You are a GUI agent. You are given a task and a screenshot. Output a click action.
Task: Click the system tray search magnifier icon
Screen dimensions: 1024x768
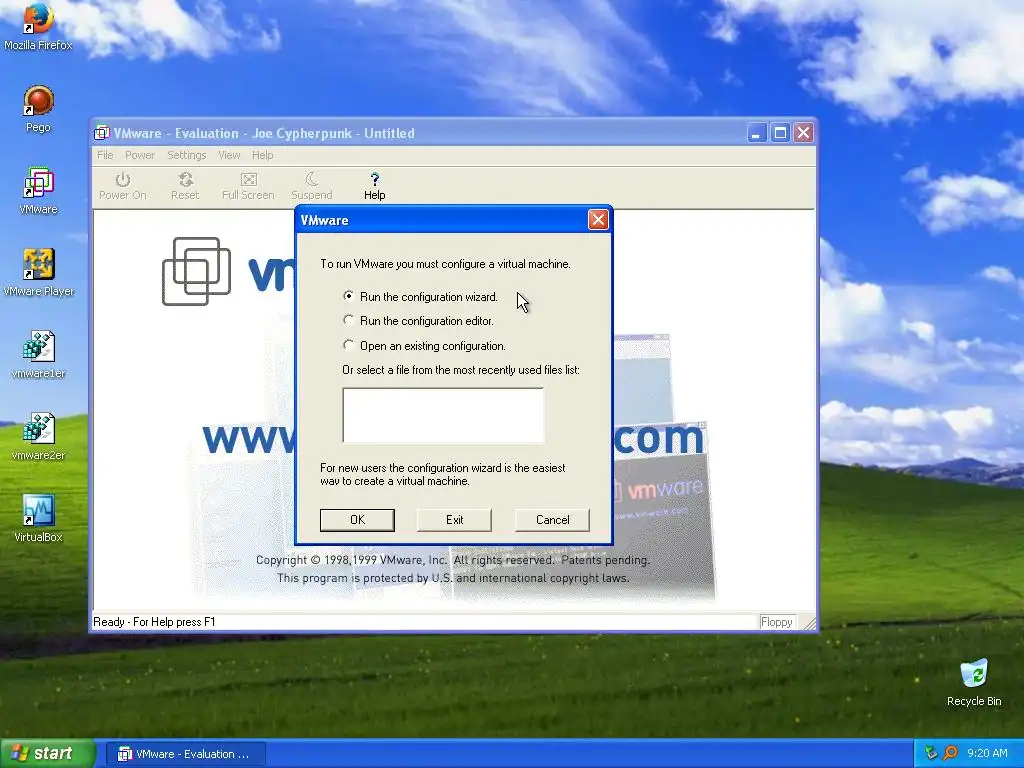click(x=950, y=753)
